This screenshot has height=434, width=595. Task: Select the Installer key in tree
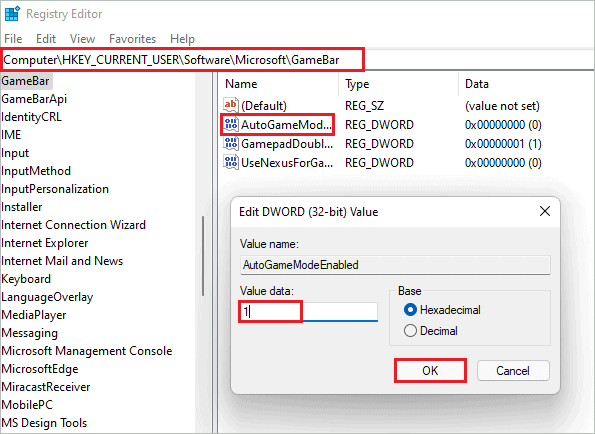22,207
